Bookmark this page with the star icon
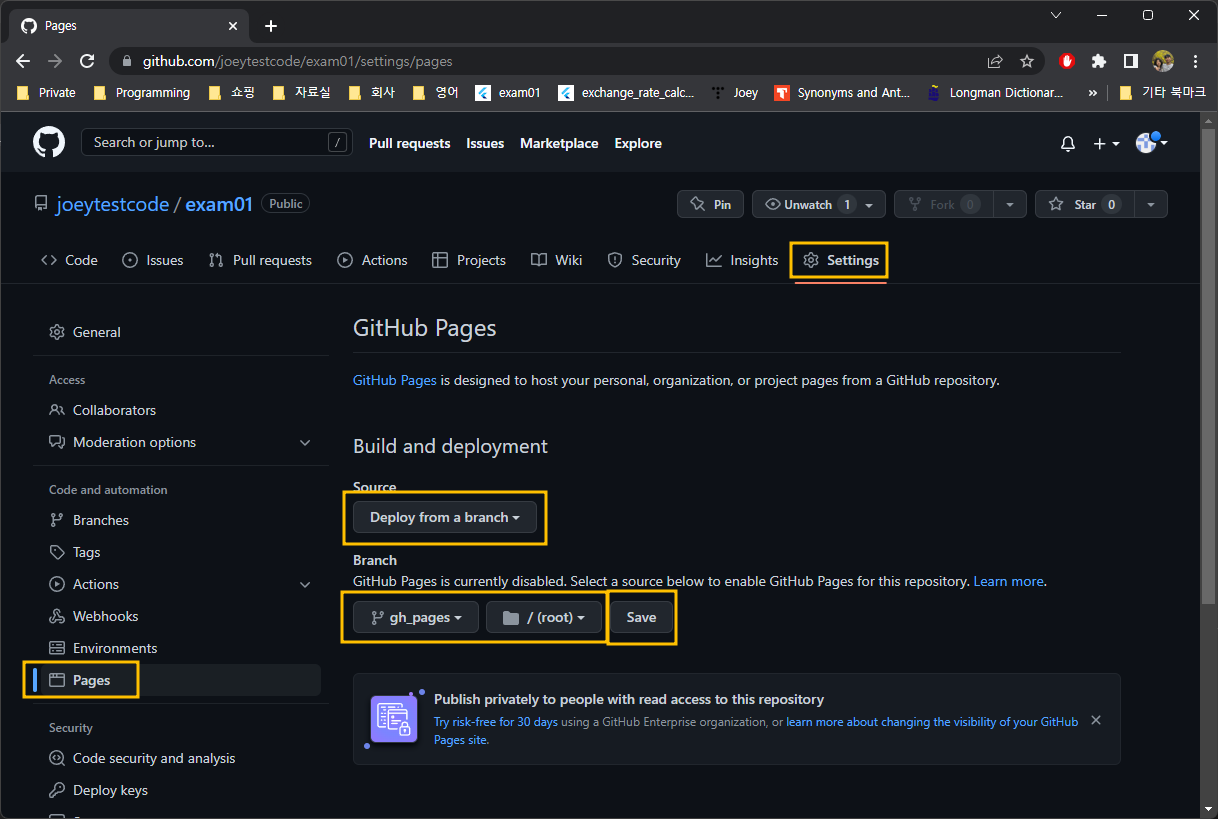Screen dimensions: 1218x819 click(x=1026, y=61)
